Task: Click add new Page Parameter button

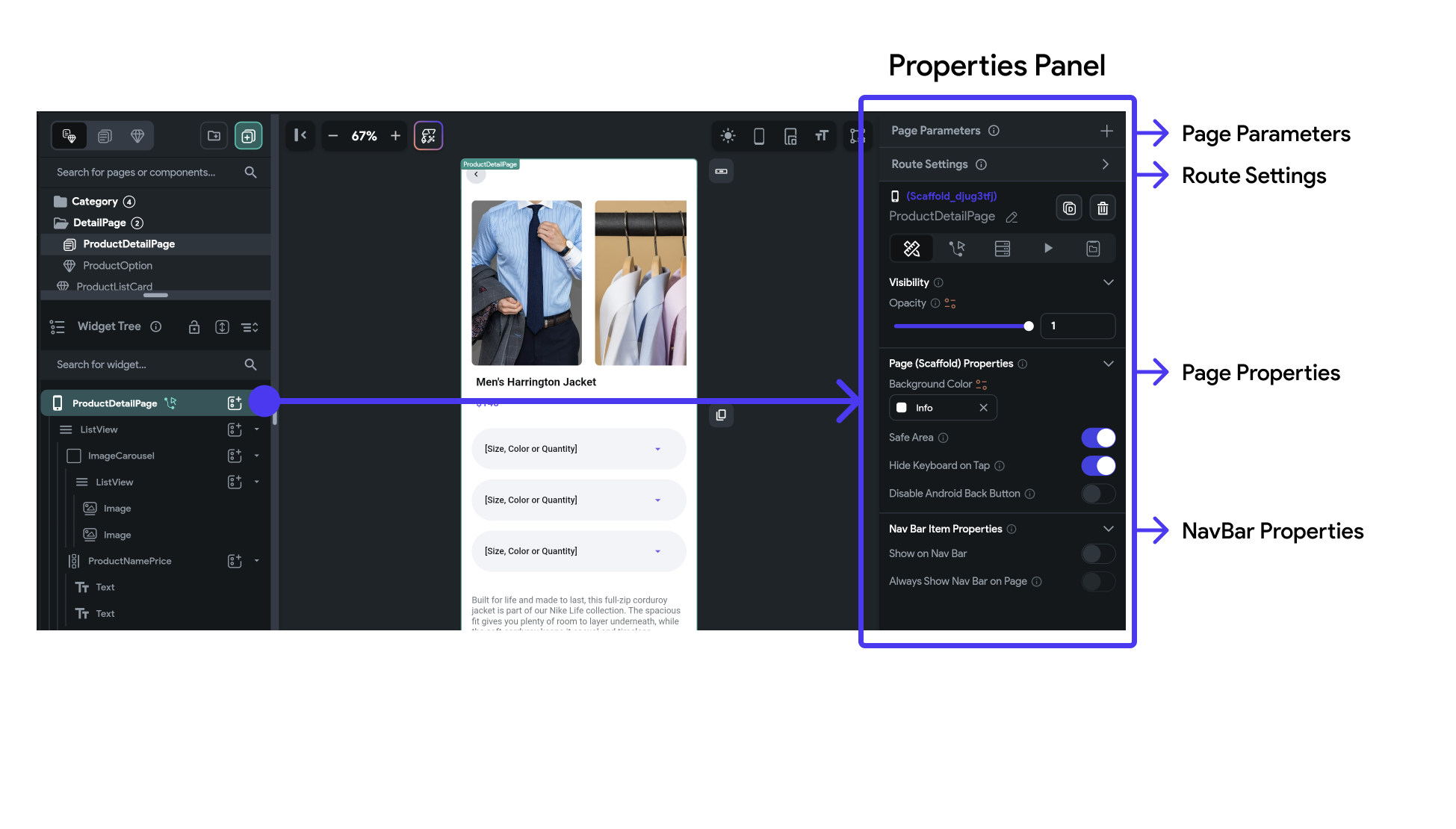Action: [x=1107, y=130]
